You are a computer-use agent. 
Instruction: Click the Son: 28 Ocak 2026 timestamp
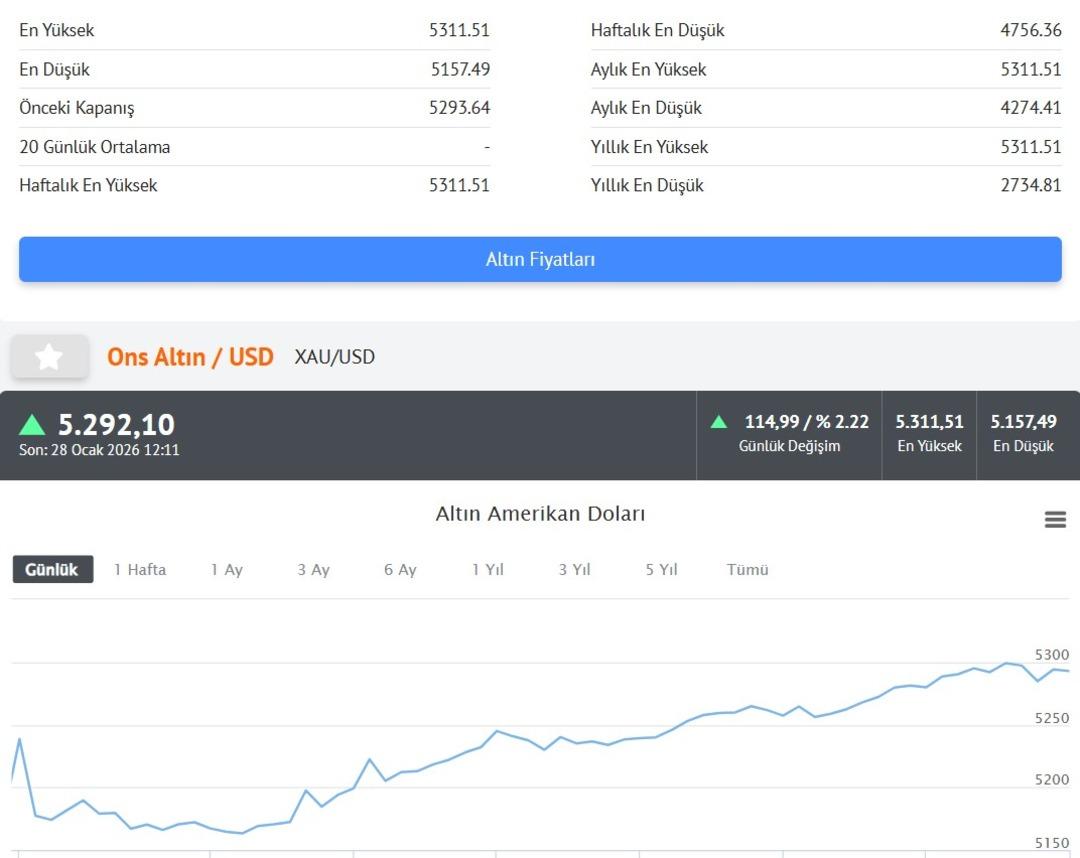(x=99, y=450)
